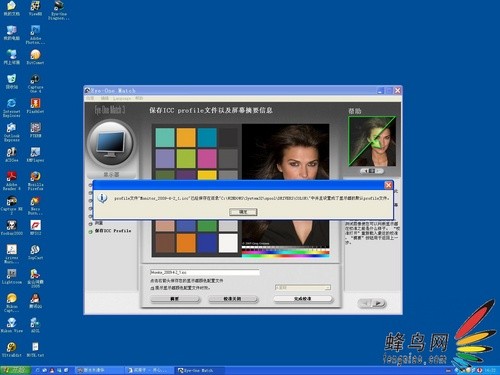500x375 pixels.
Task: Click the Windows Start button
Action: 15,370
